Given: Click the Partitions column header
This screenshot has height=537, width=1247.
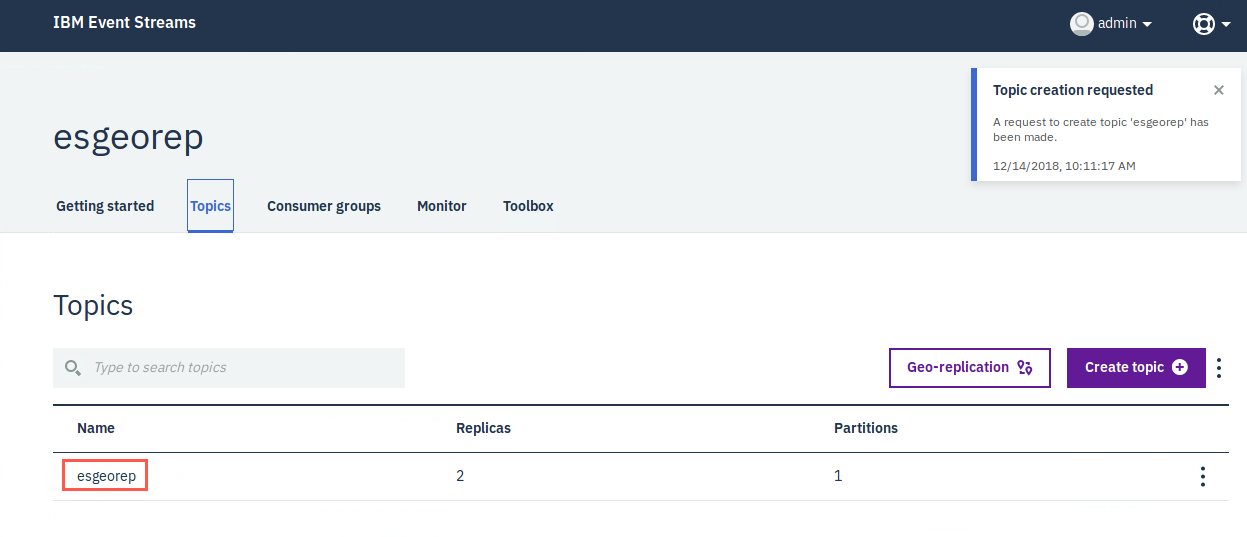Looking at the screenshot, I should 866,428.
